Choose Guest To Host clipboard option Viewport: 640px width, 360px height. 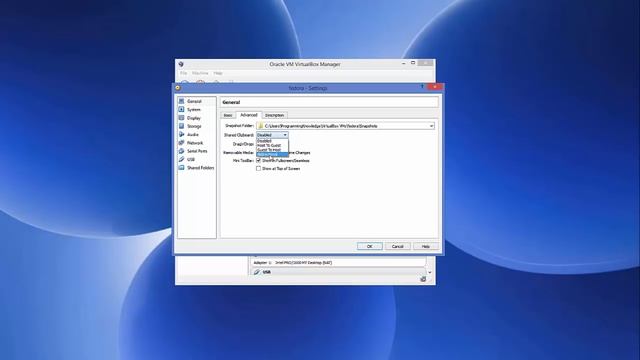[272, 150]
